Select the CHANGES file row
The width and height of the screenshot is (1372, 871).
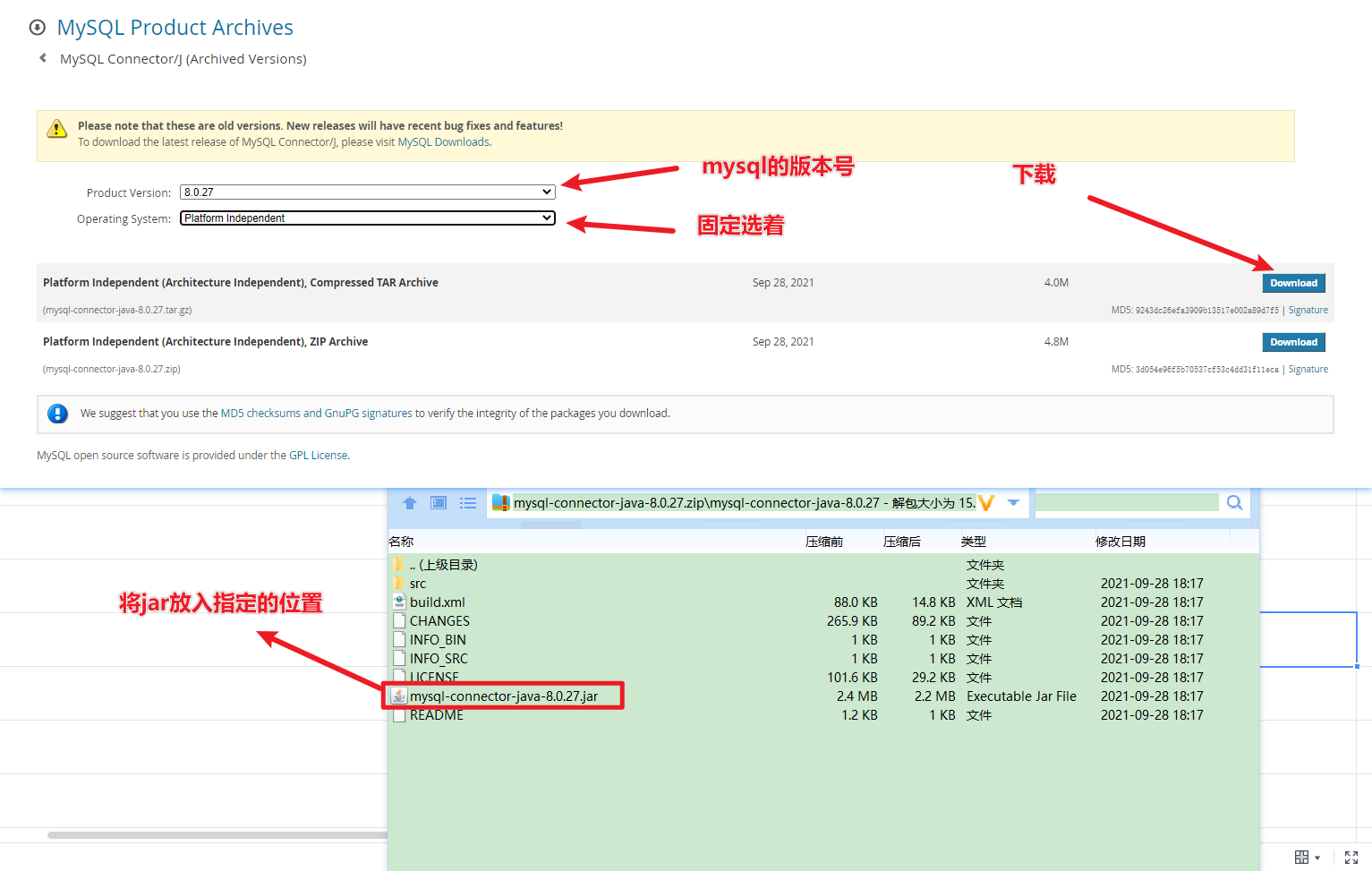823,620
